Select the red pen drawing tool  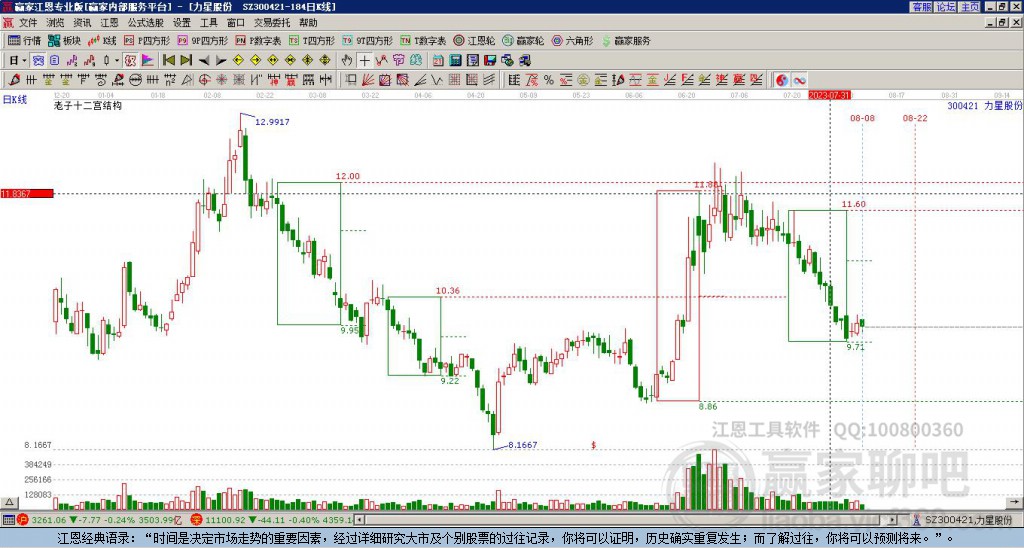[x=15, y=80]
